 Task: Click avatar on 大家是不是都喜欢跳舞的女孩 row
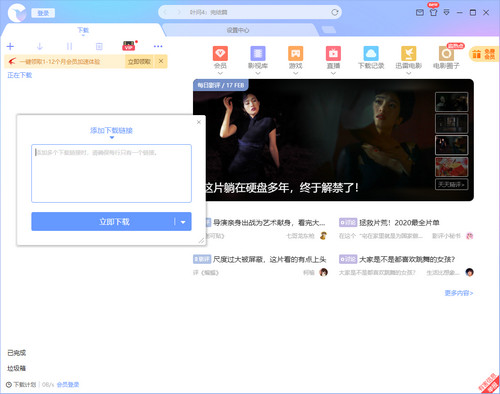[x=470, y=272]
